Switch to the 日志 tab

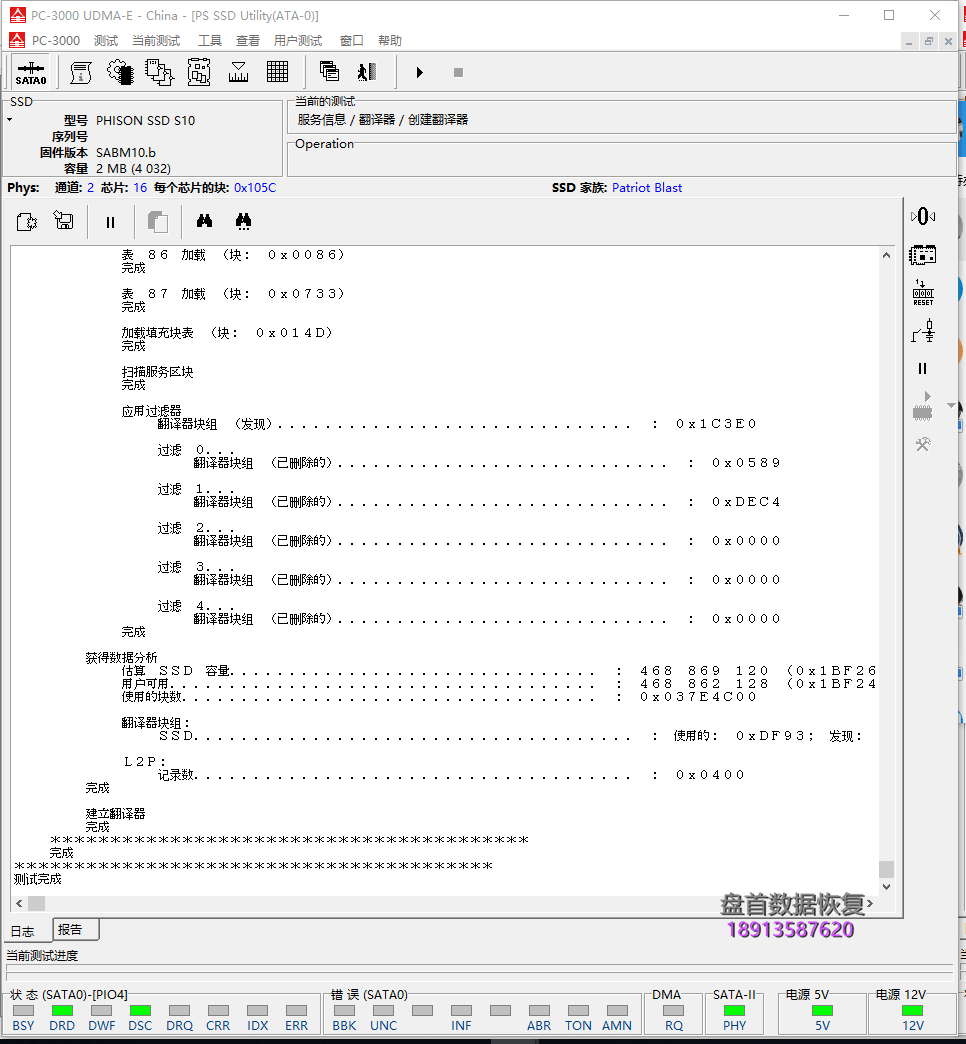click(23, 931)
